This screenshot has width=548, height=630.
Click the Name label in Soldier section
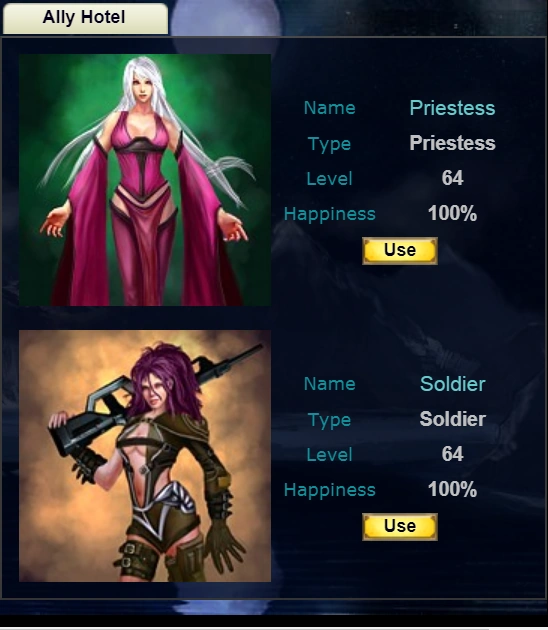pos(329,384)
